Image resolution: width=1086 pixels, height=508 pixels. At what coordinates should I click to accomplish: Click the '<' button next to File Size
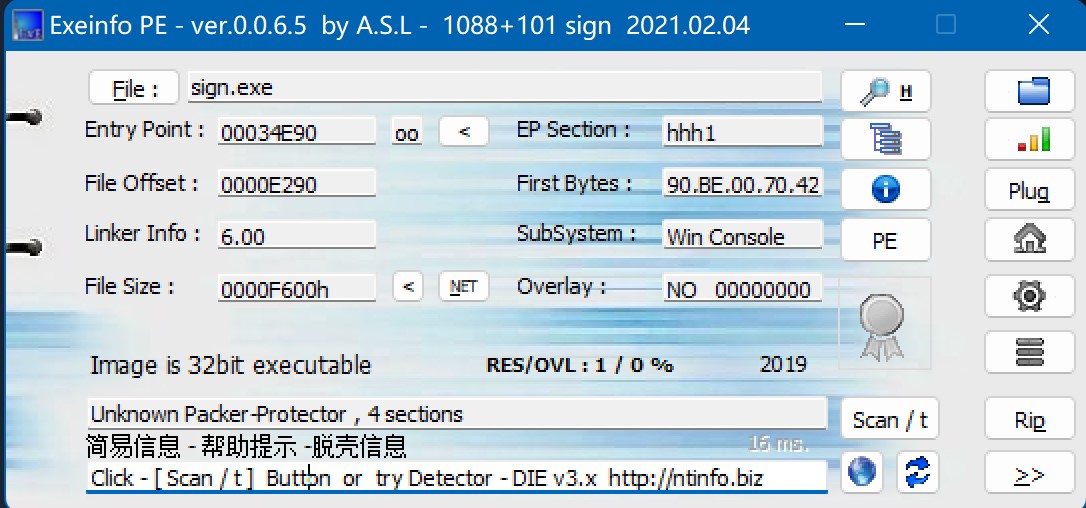click(x=408, y=286)
